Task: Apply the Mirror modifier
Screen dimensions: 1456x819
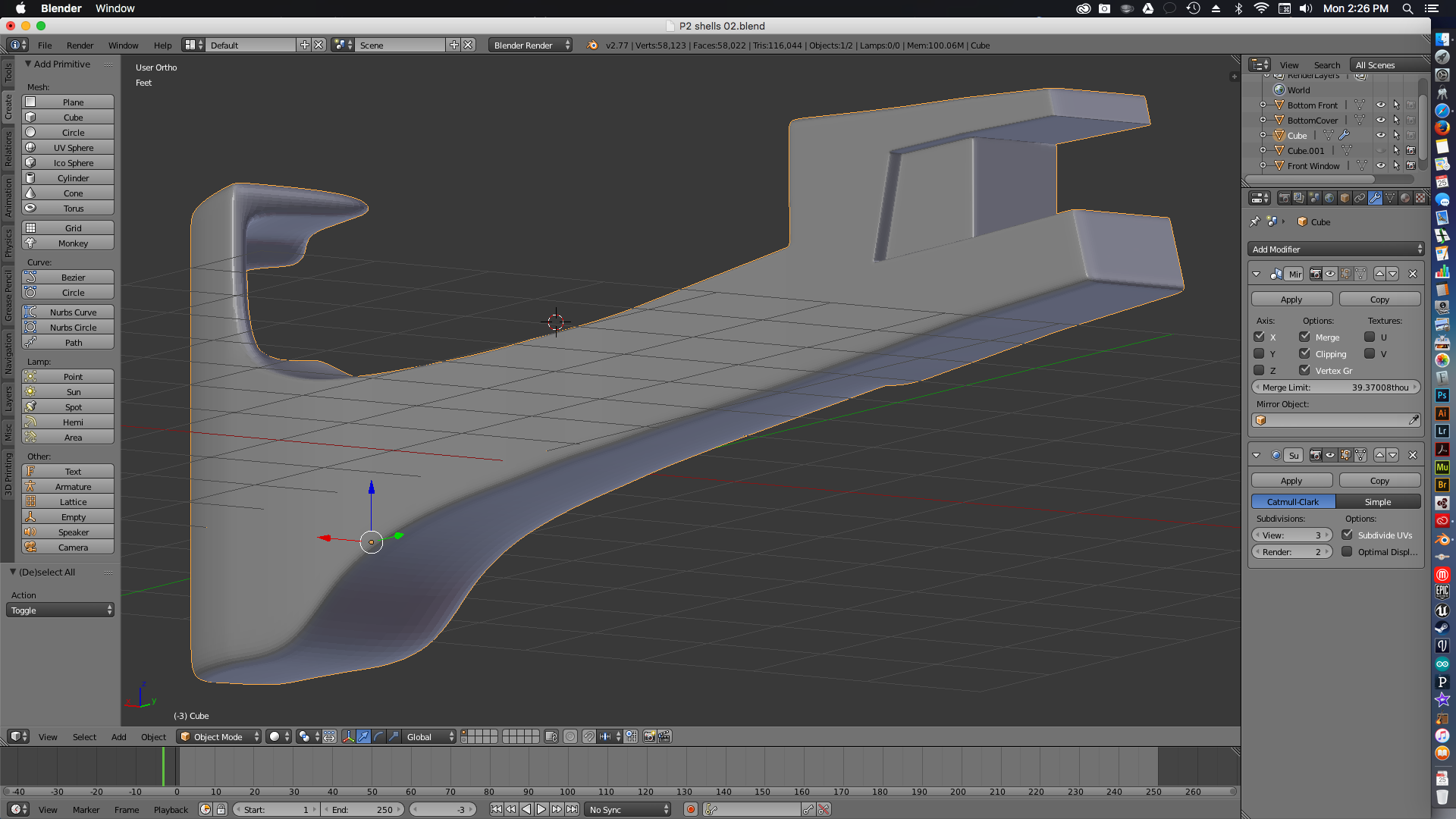Action: pyautogui.click(x=1291, y=299)
